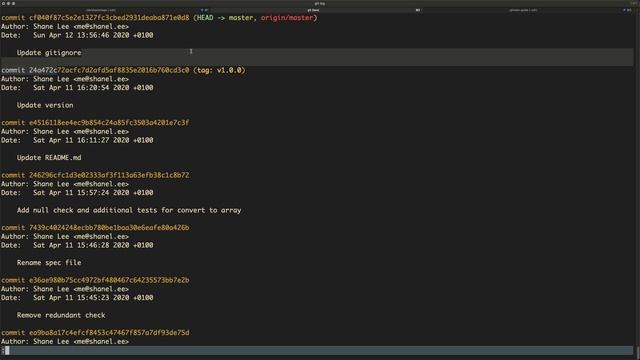This screenshot has height=360, width=640.
Task: Switch to the rightmost terminal tab
Action: pos(528,10)
